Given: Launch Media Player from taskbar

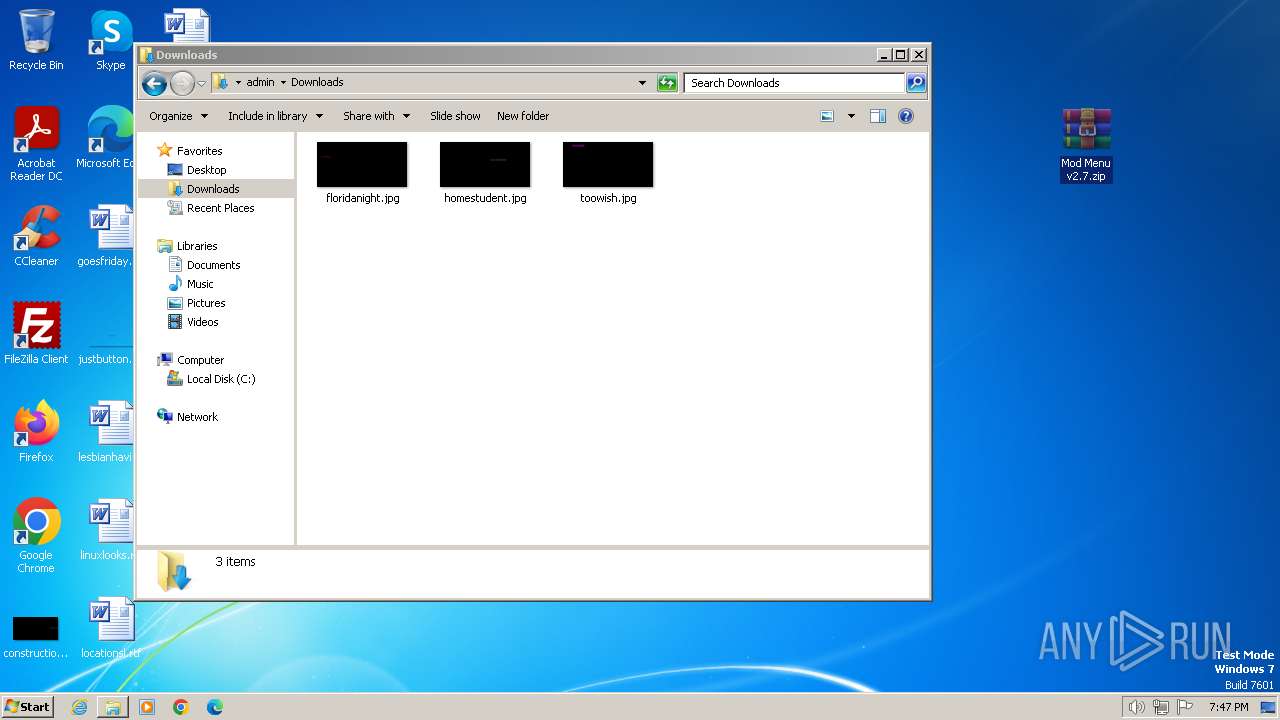Looking at the screenshot, I should (x=147, y=707).
